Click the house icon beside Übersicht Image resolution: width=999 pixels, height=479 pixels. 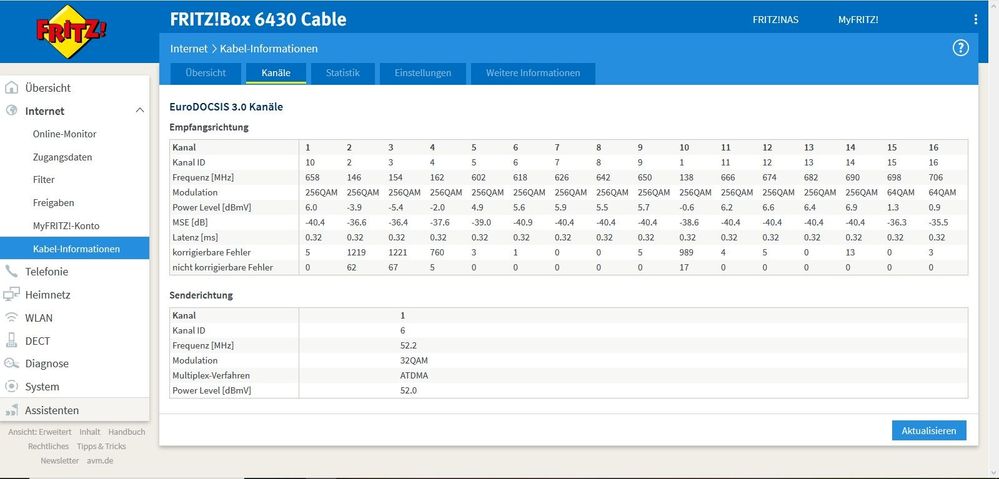[11, 88]
